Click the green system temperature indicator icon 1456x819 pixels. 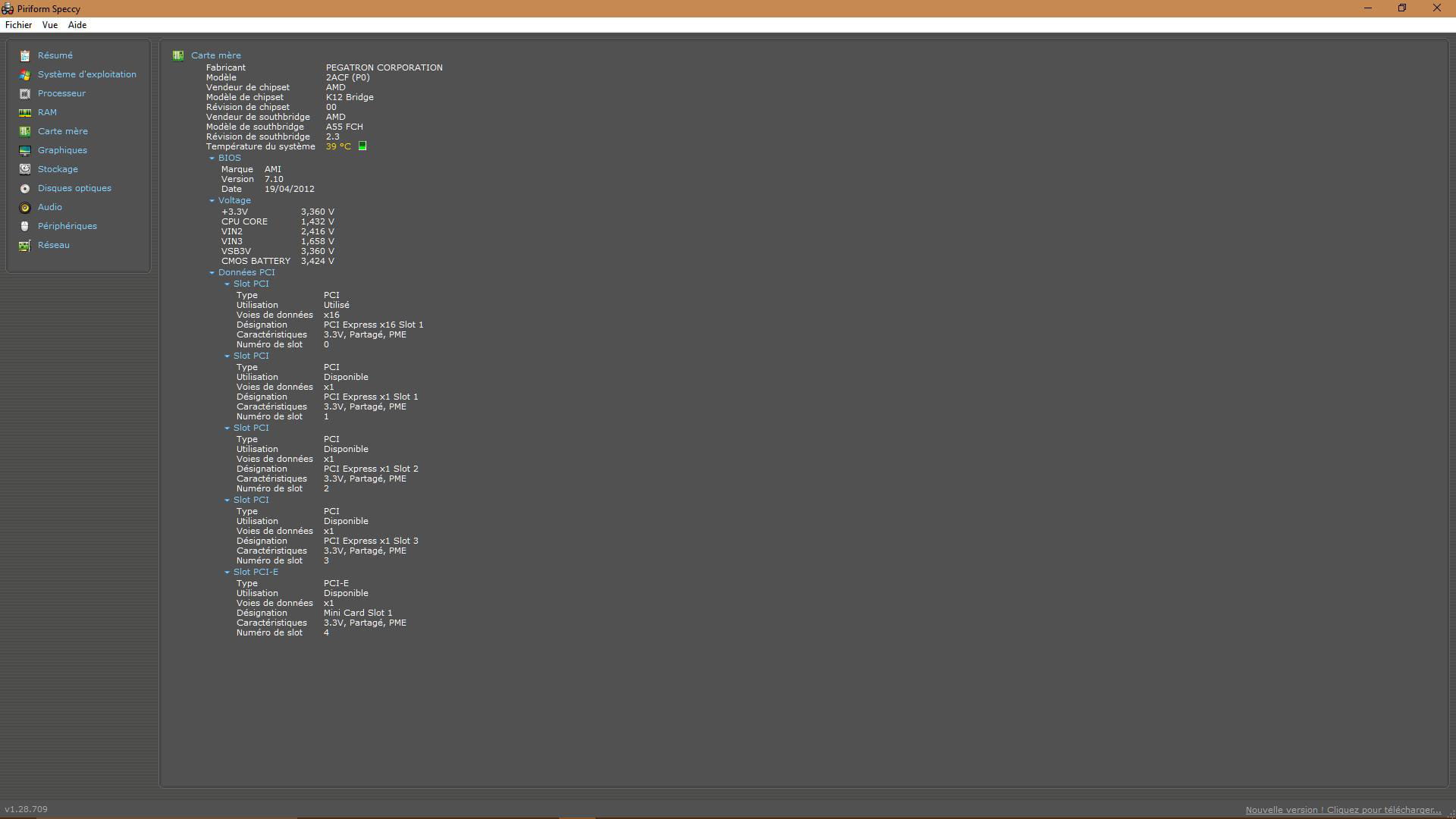pos(362,146)
